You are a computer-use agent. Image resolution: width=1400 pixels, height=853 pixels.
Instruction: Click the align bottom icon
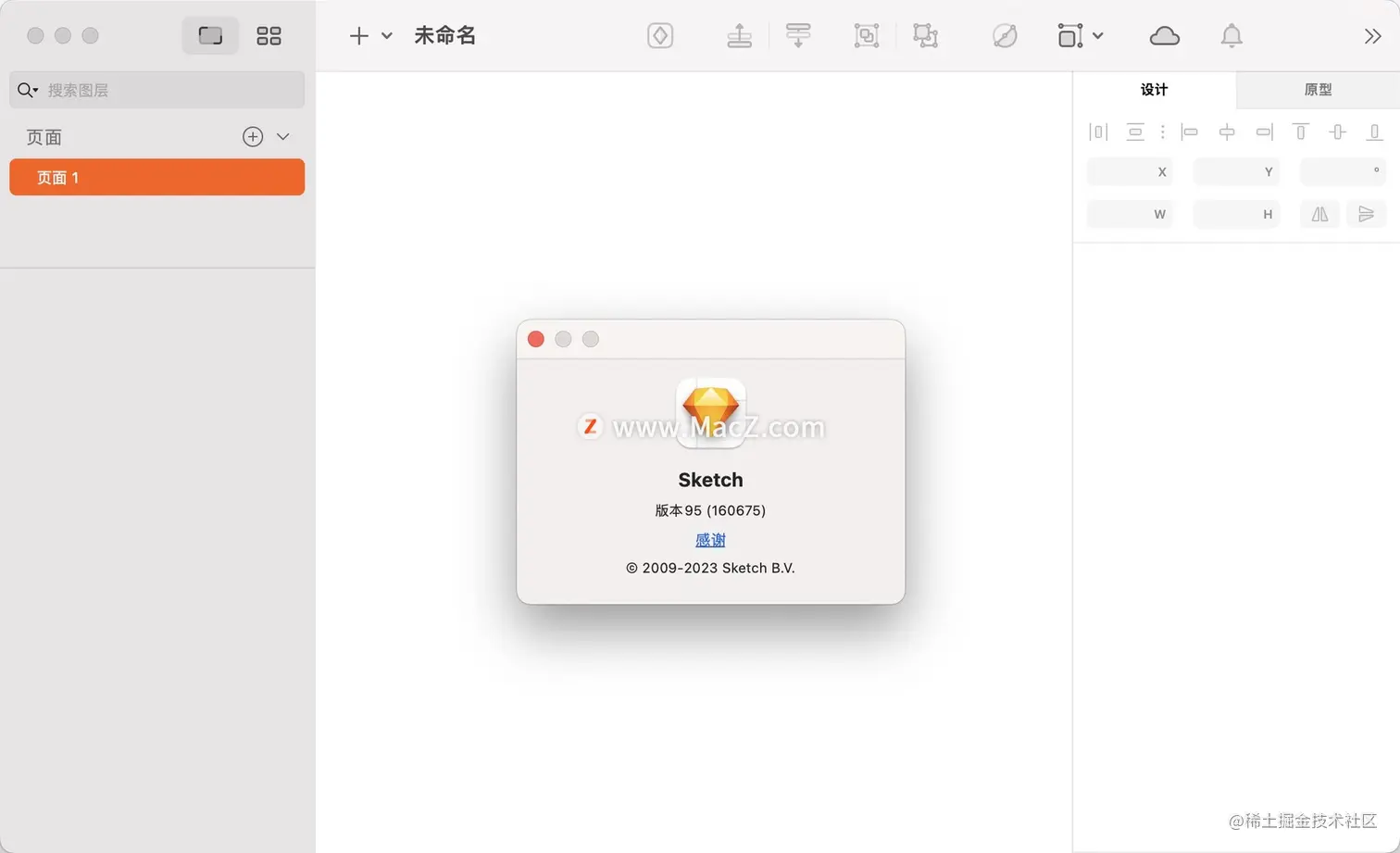[1375, 132]
